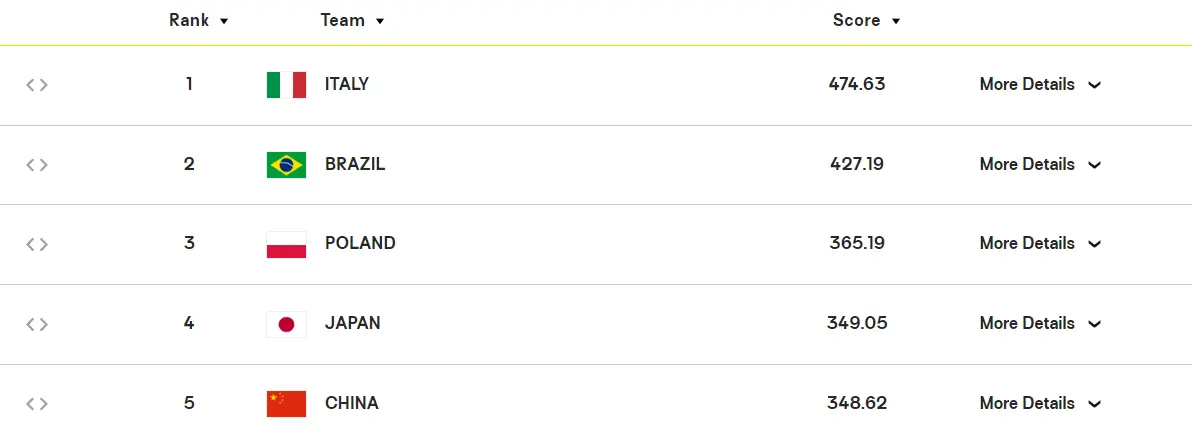Screen dimensions: 1192x444
Task: Click Italy's rank change arrows icon
Action: click(37, 85)
